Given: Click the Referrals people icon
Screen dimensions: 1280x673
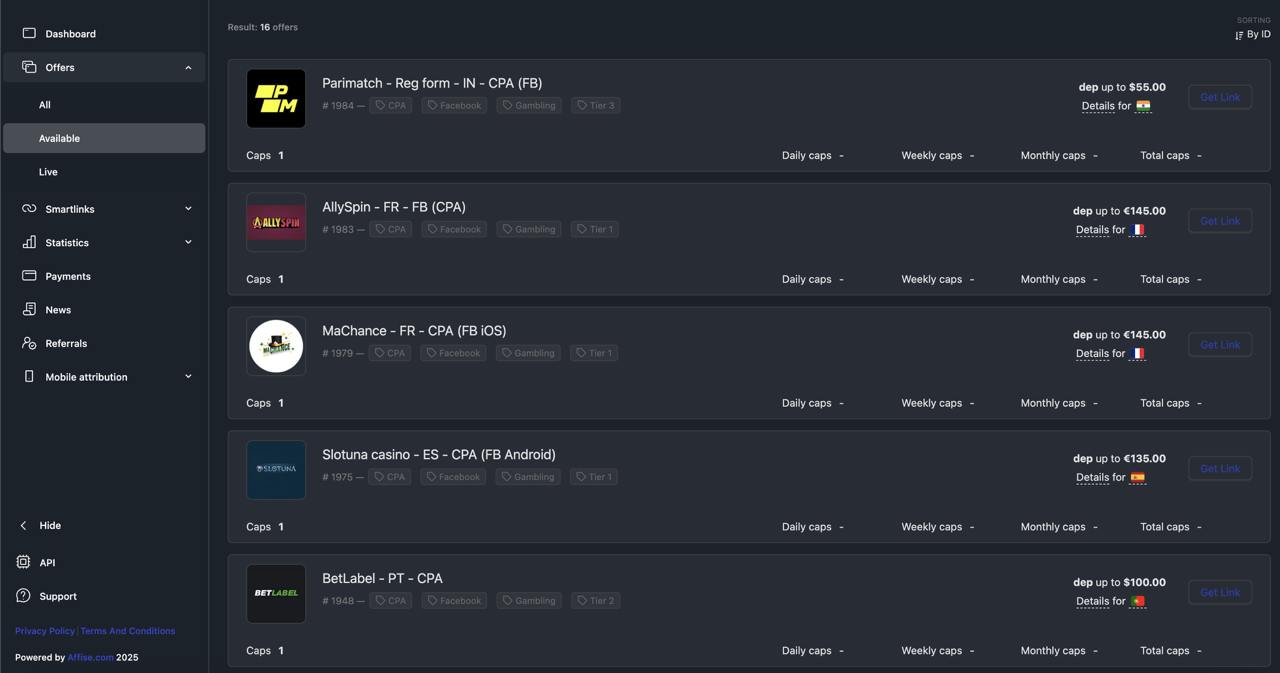Looking at the screenshot, I should point(29,343).
